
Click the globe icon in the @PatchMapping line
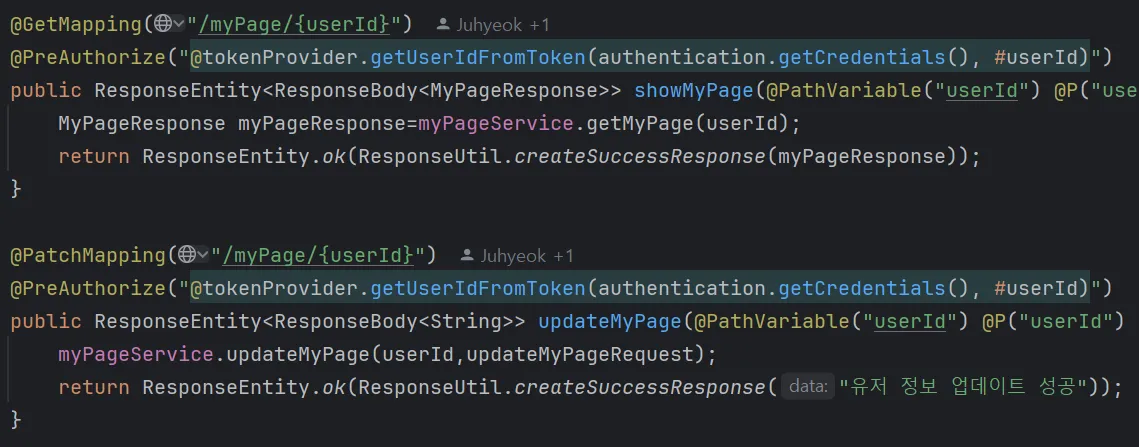(x=187, y=255)
